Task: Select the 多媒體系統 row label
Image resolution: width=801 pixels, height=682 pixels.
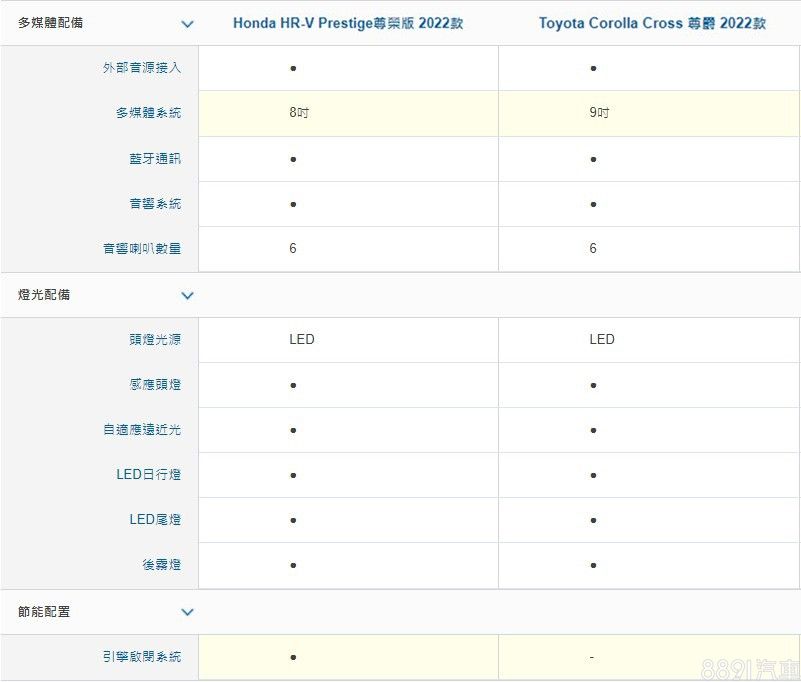Action: (148, 113)
